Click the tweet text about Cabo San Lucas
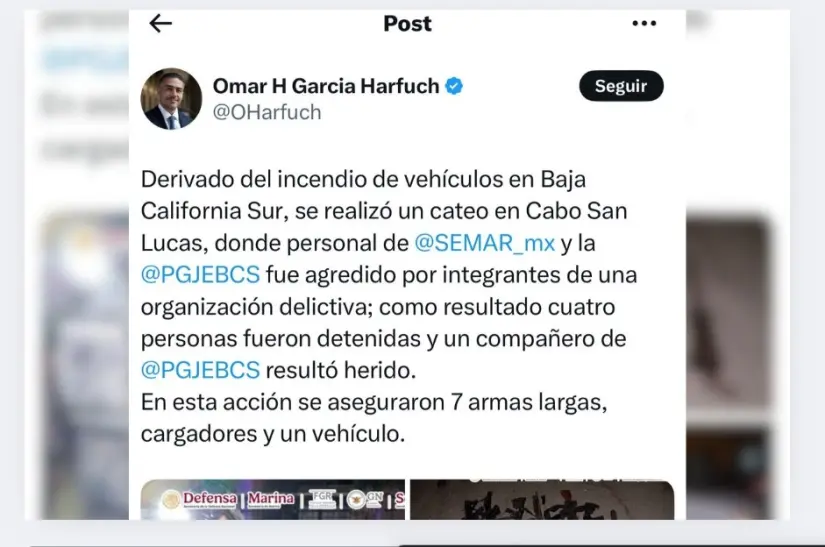This screenshot has width=825, height=547. coord(389,307)
